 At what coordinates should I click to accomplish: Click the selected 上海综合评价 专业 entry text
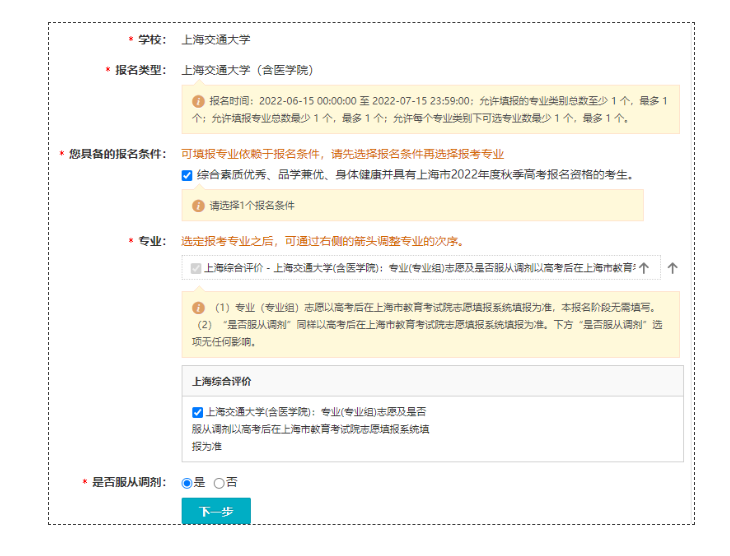(418, 268)
